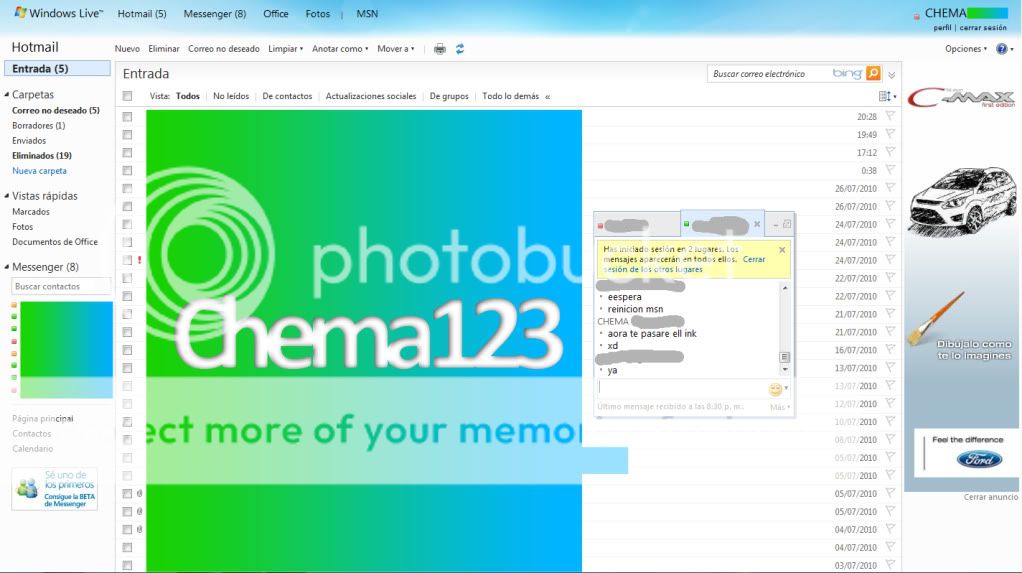Screen dimensions: 1022x573
Task: Click the Messenger BETA promo icon
Action: (x=27, y=488)
